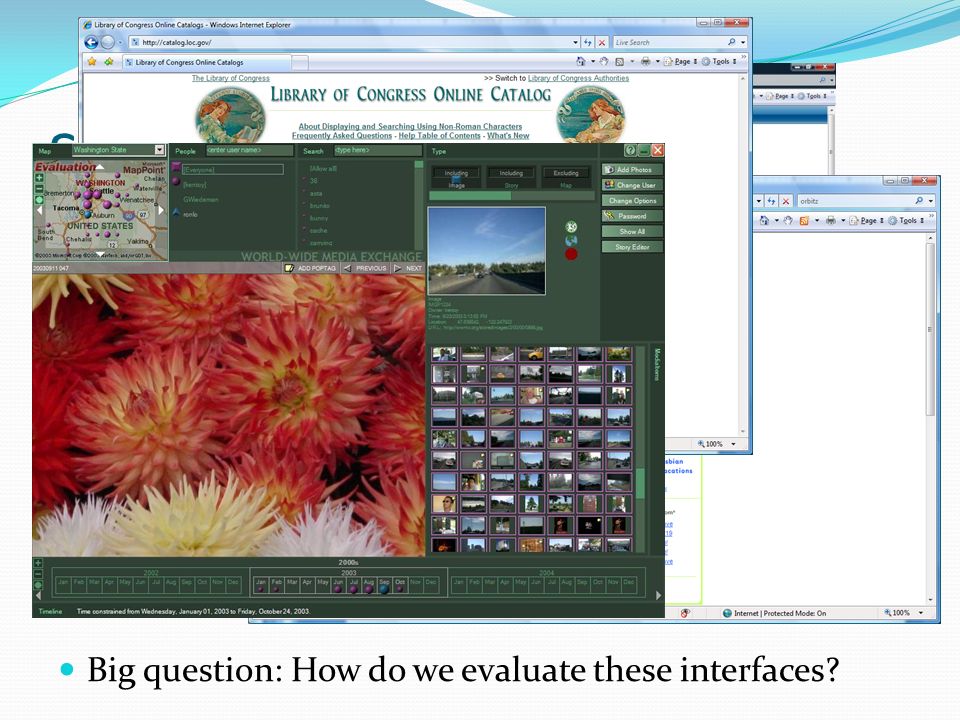Toggle the Including Story type filter
960x720 pixels.
(511, 178)
